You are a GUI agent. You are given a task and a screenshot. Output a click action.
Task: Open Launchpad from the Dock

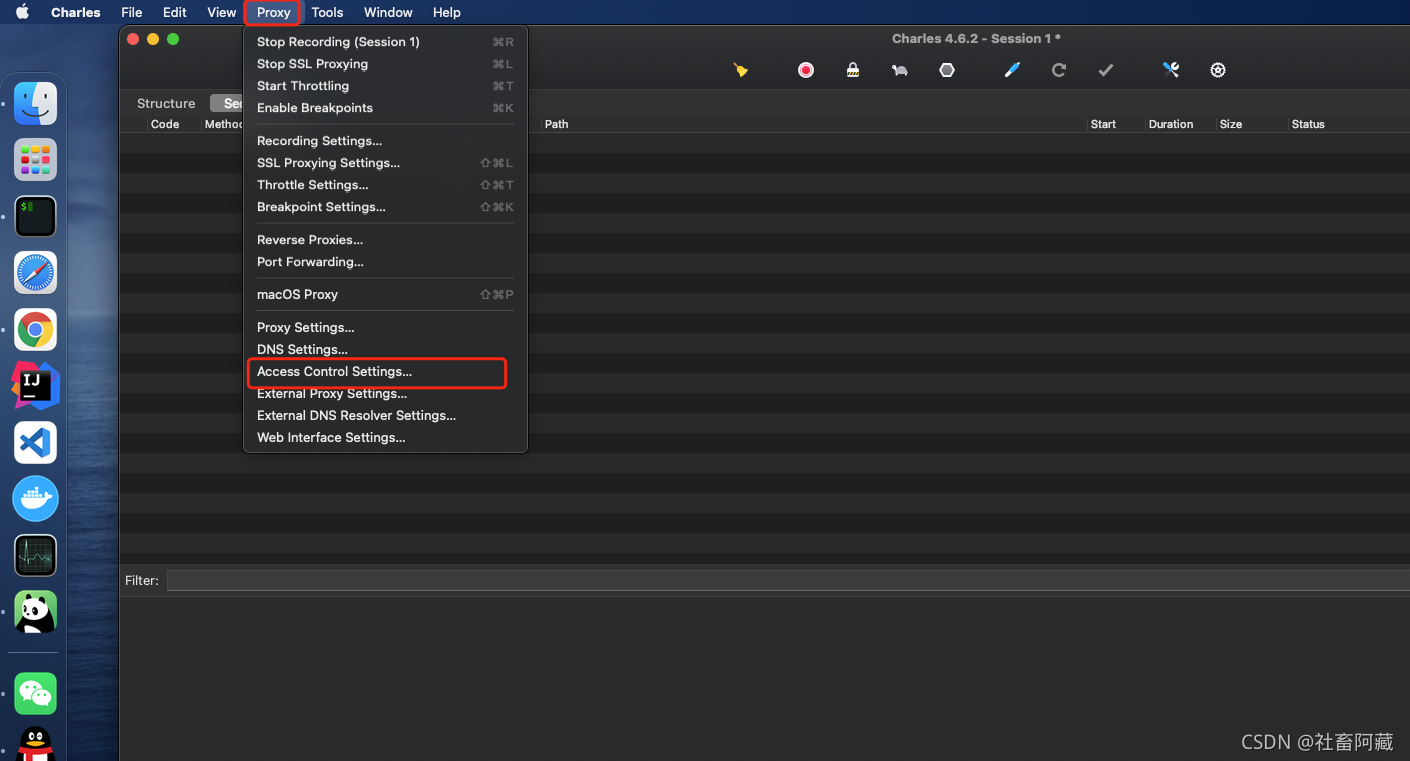click(x=35, y=160)
